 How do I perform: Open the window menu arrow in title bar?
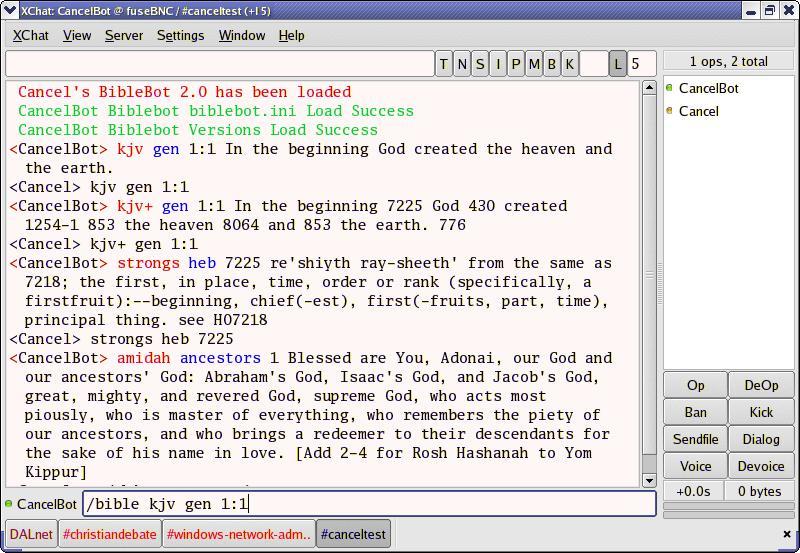(x=9, y=10)
